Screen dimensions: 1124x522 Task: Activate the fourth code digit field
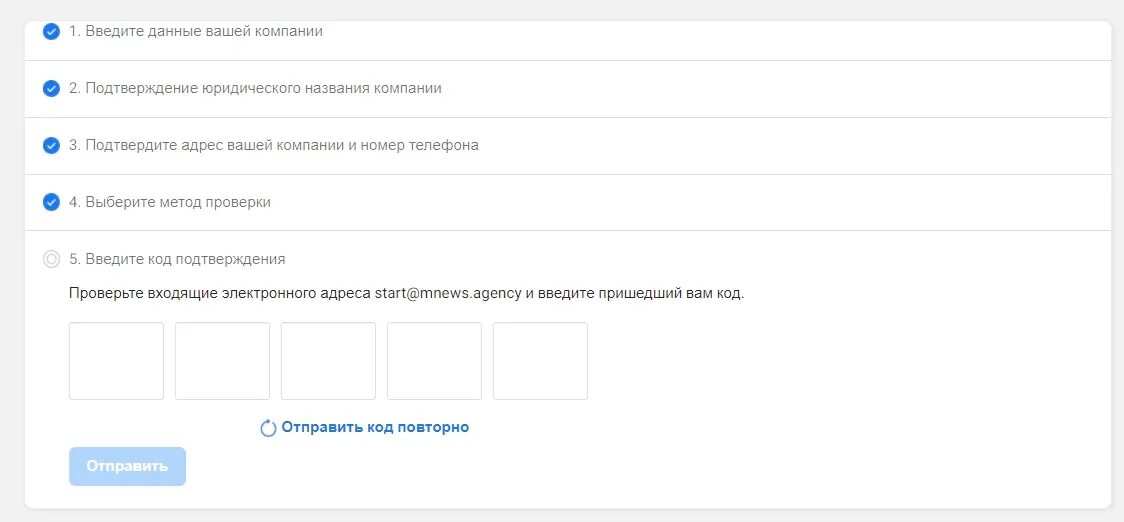[x=434, y=361]
